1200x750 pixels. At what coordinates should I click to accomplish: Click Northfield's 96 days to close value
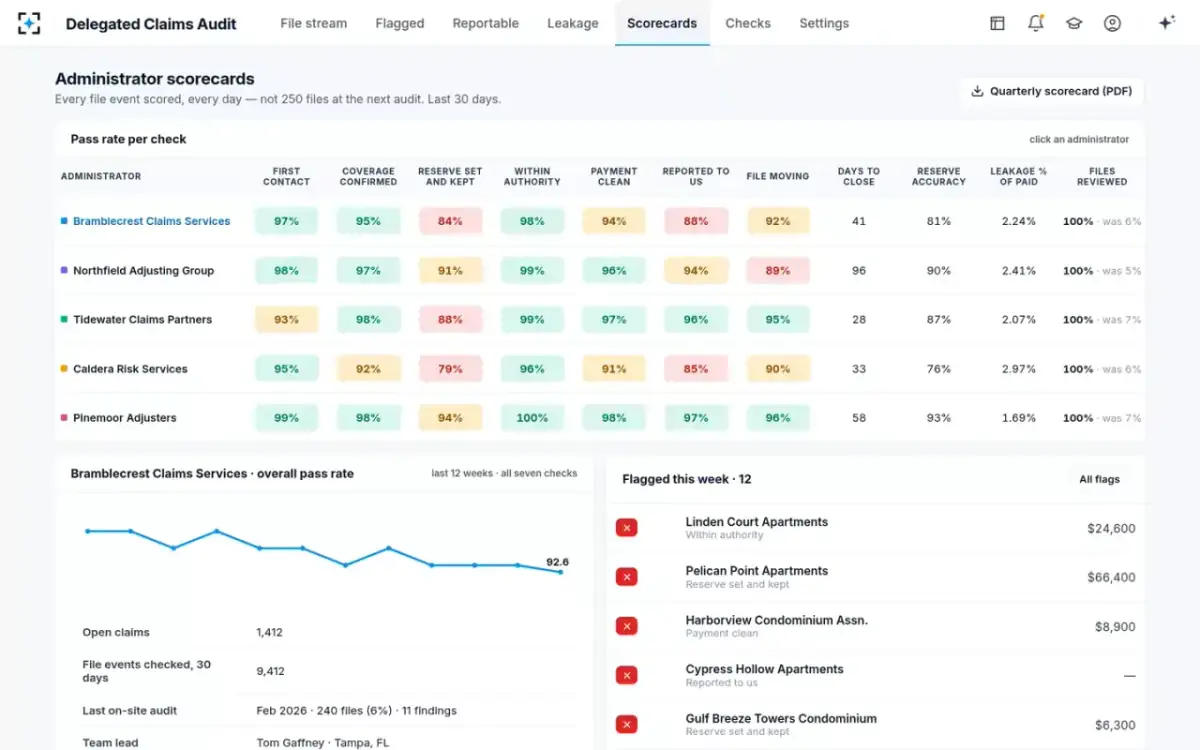(x=859, y=270)
